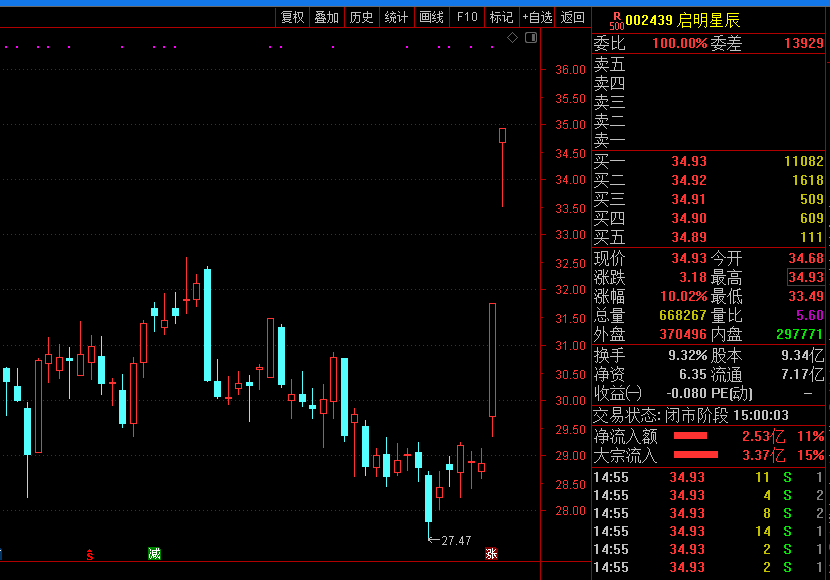Select the 卖五 ask row label
The width and height of the screenshot is (830, 580).
609,65
